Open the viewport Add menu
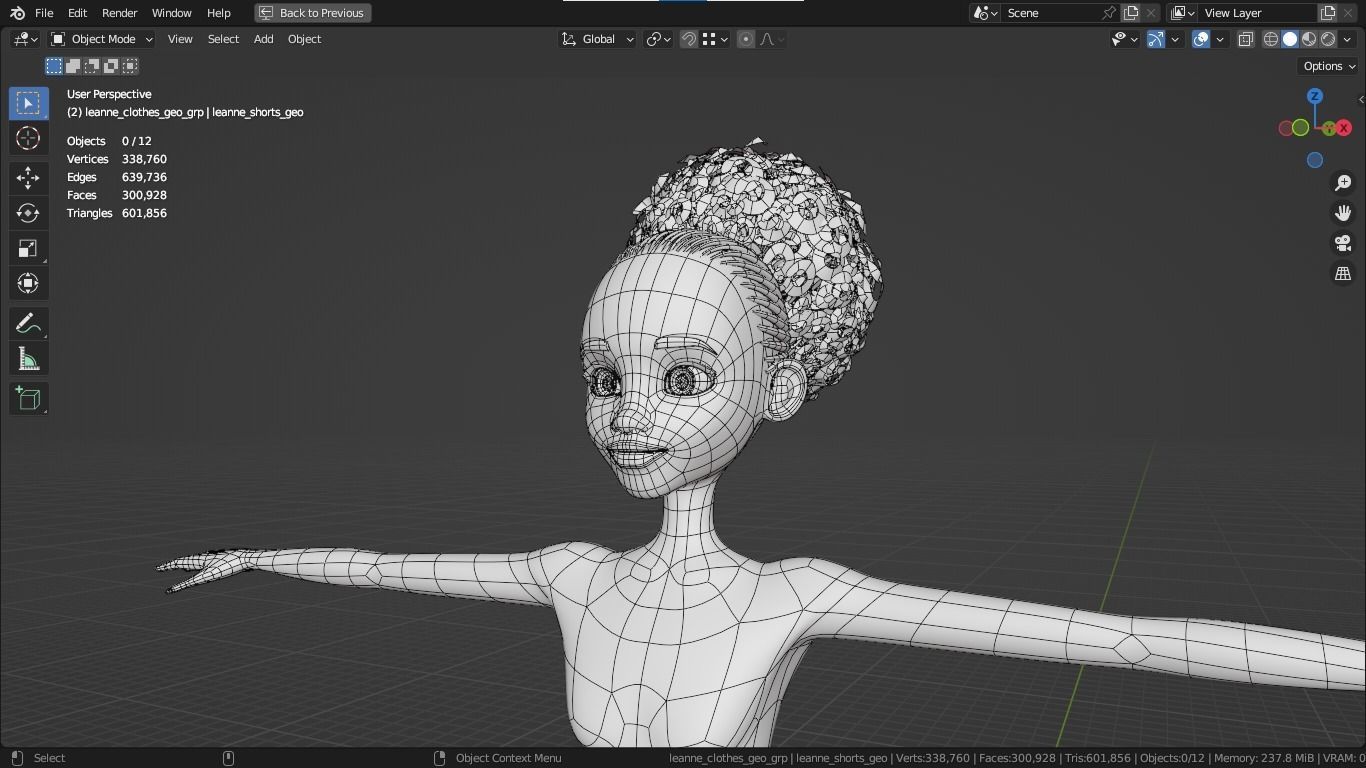Image resolution: width=1366 pixels, height=768 pixels. [x=263, y=39]
